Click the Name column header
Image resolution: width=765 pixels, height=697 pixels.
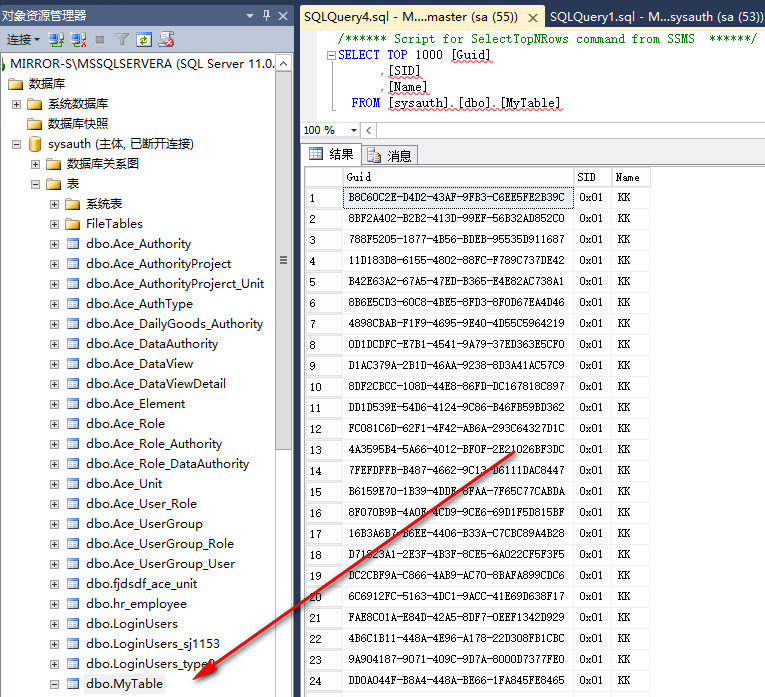pos(631,177)
